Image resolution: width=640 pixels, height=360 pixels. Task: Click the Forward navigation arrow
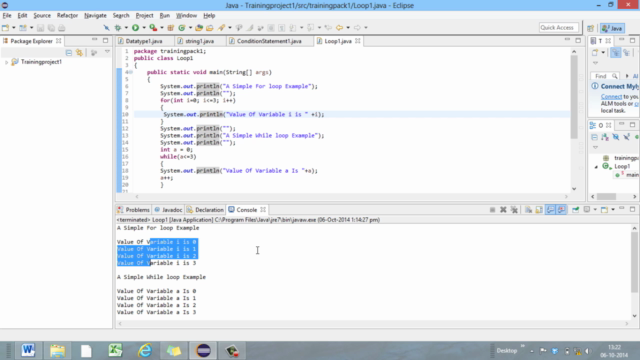pos(357,28)
